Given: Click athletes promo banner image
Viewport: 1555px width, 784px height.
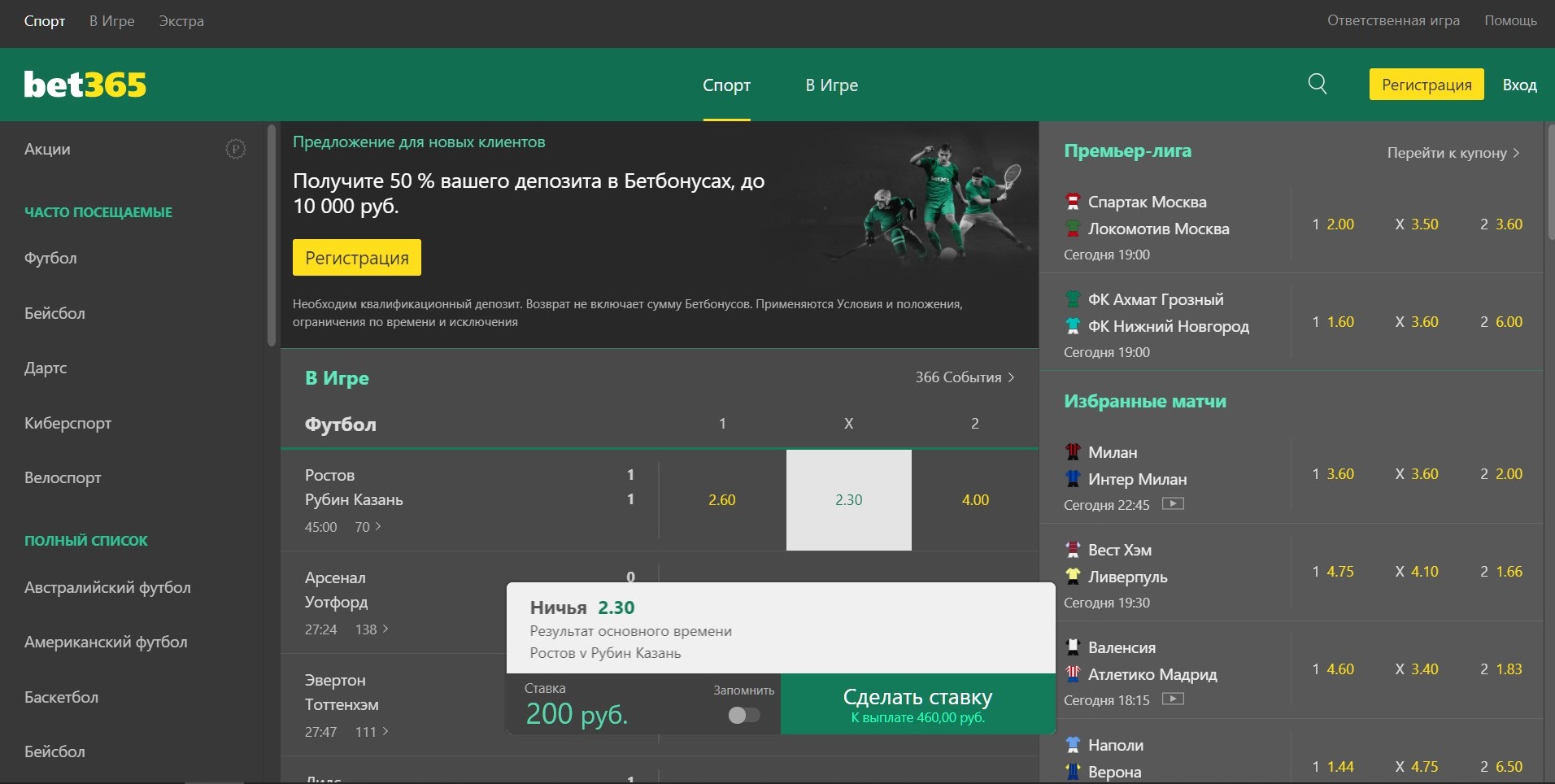Looking at the screenshot, I should (930, 202).
